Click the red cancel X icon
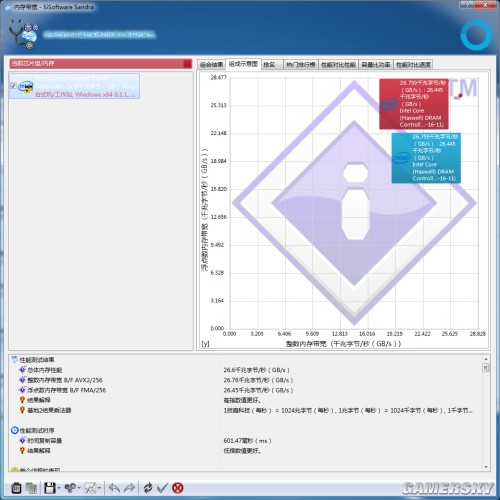500x500 pixels. pos(178,488)
